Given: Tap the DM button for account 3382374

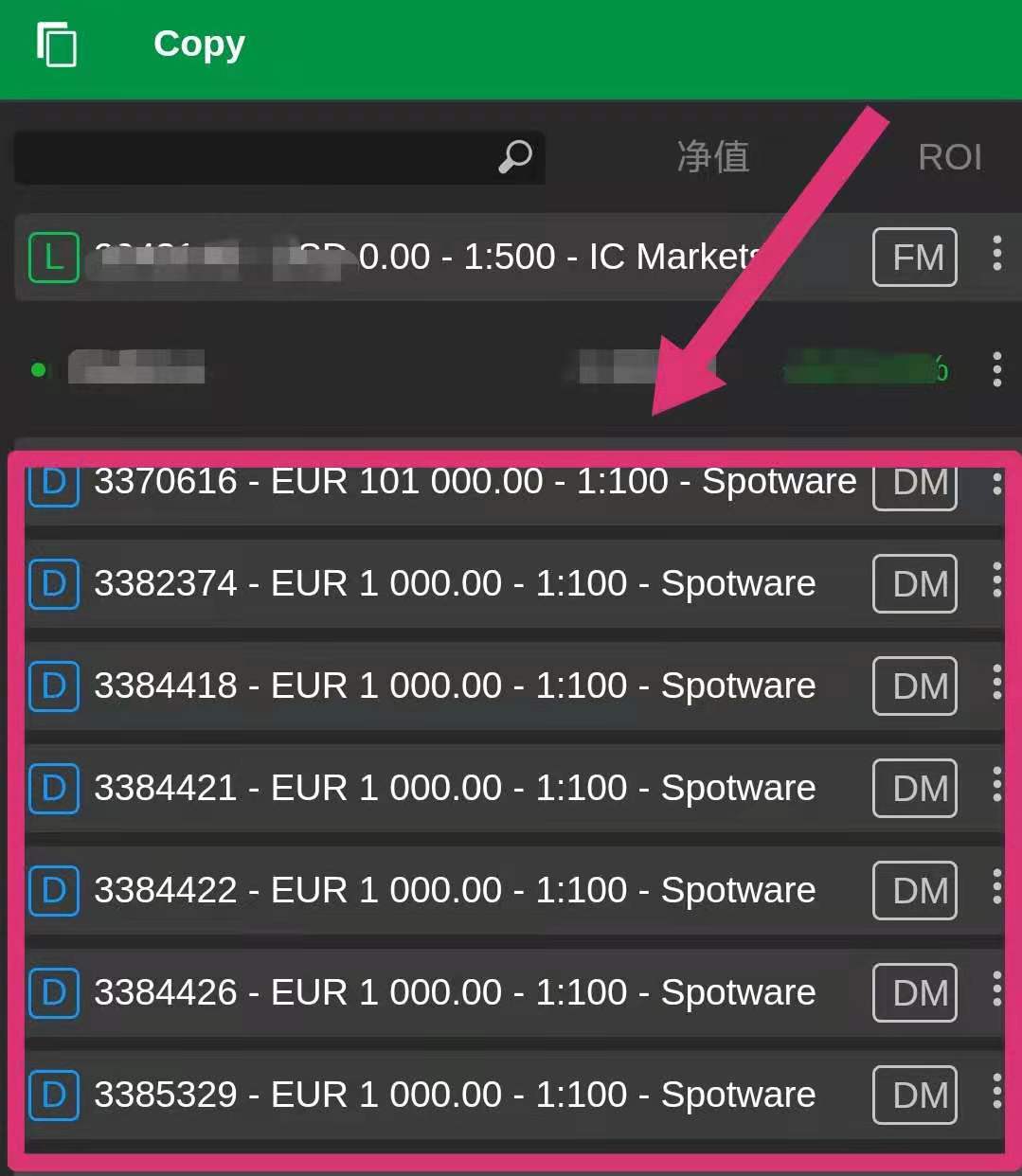Looking at the screenshot, I should (915, 584).
